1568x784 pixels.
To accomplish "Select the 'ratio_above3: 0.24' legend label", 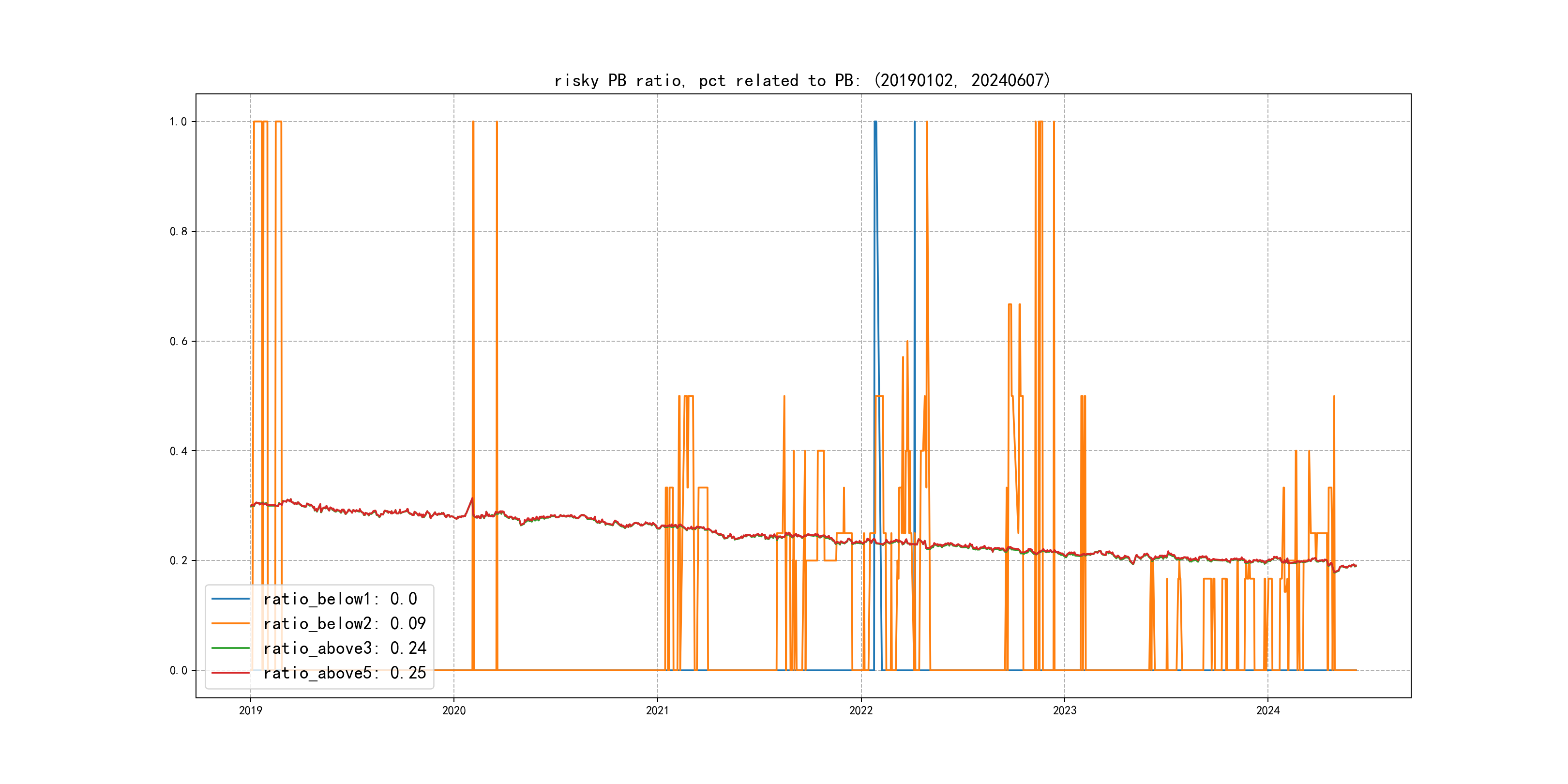I will 344,648.
